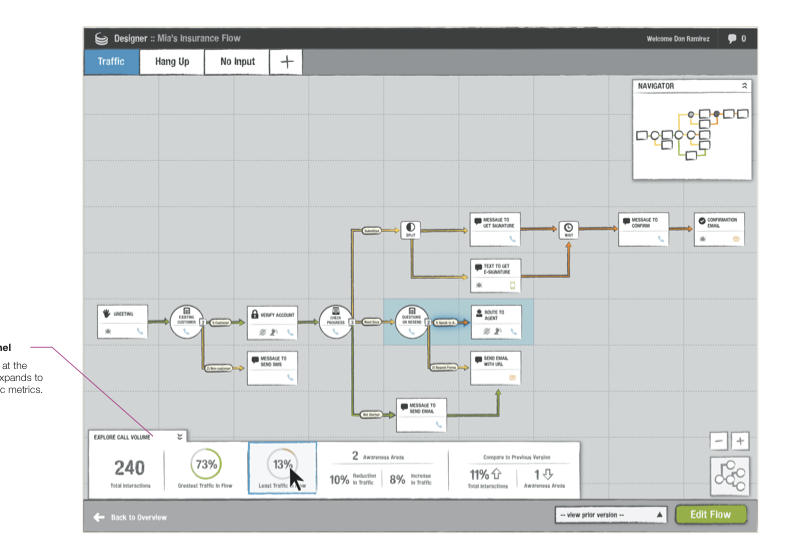The width and height of the screenshot is (806, 555).
Task: Click the 2) Non-customer path label
Action: (218, 368)
